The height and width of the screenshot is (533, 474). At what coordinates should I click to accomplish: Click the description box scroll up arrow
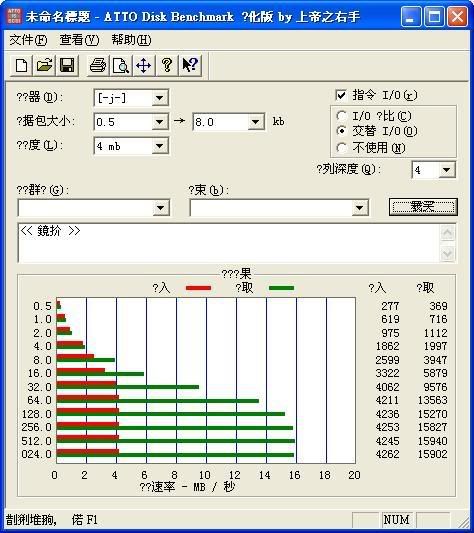click(447, 233)
